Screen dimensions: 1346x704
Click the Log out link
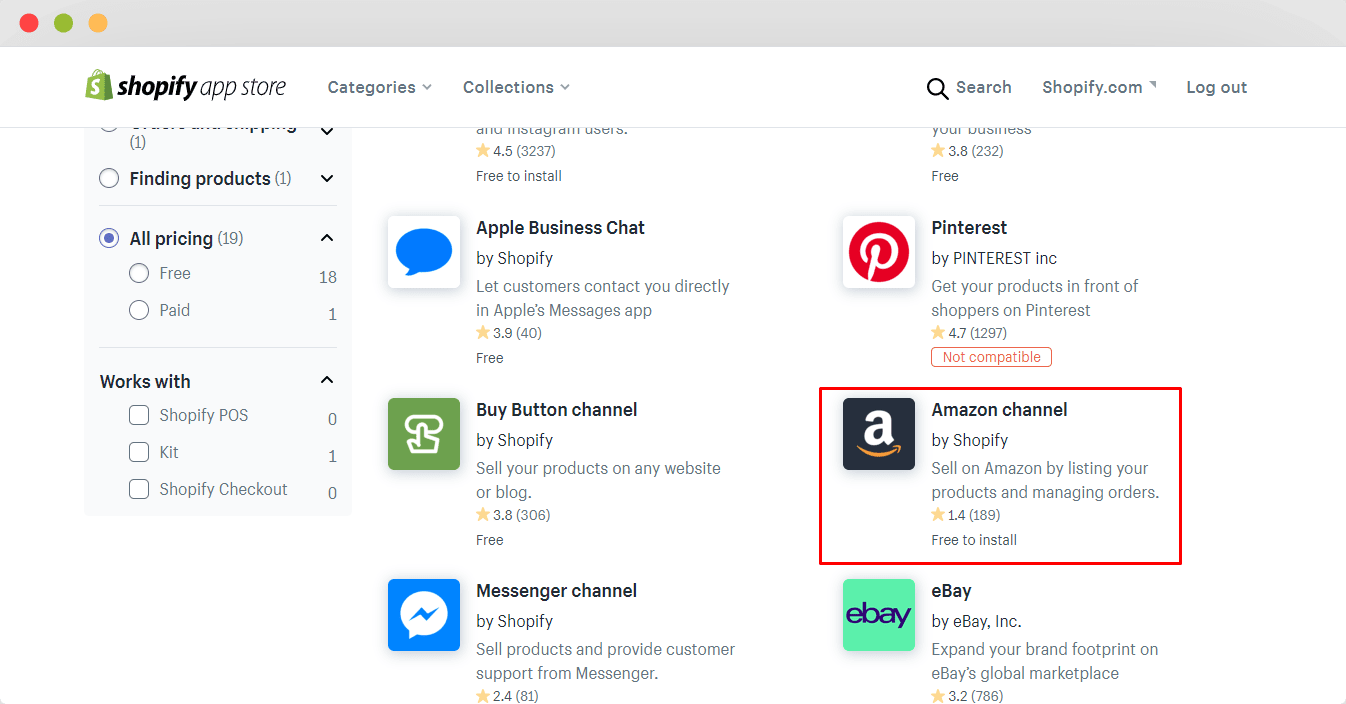coord(1216,87)
